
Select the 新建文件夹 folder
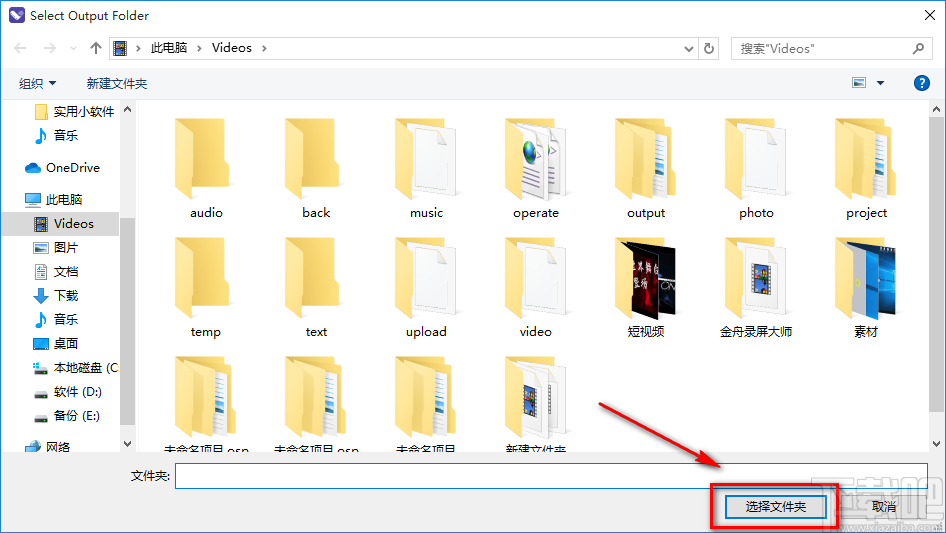point(536,403)
